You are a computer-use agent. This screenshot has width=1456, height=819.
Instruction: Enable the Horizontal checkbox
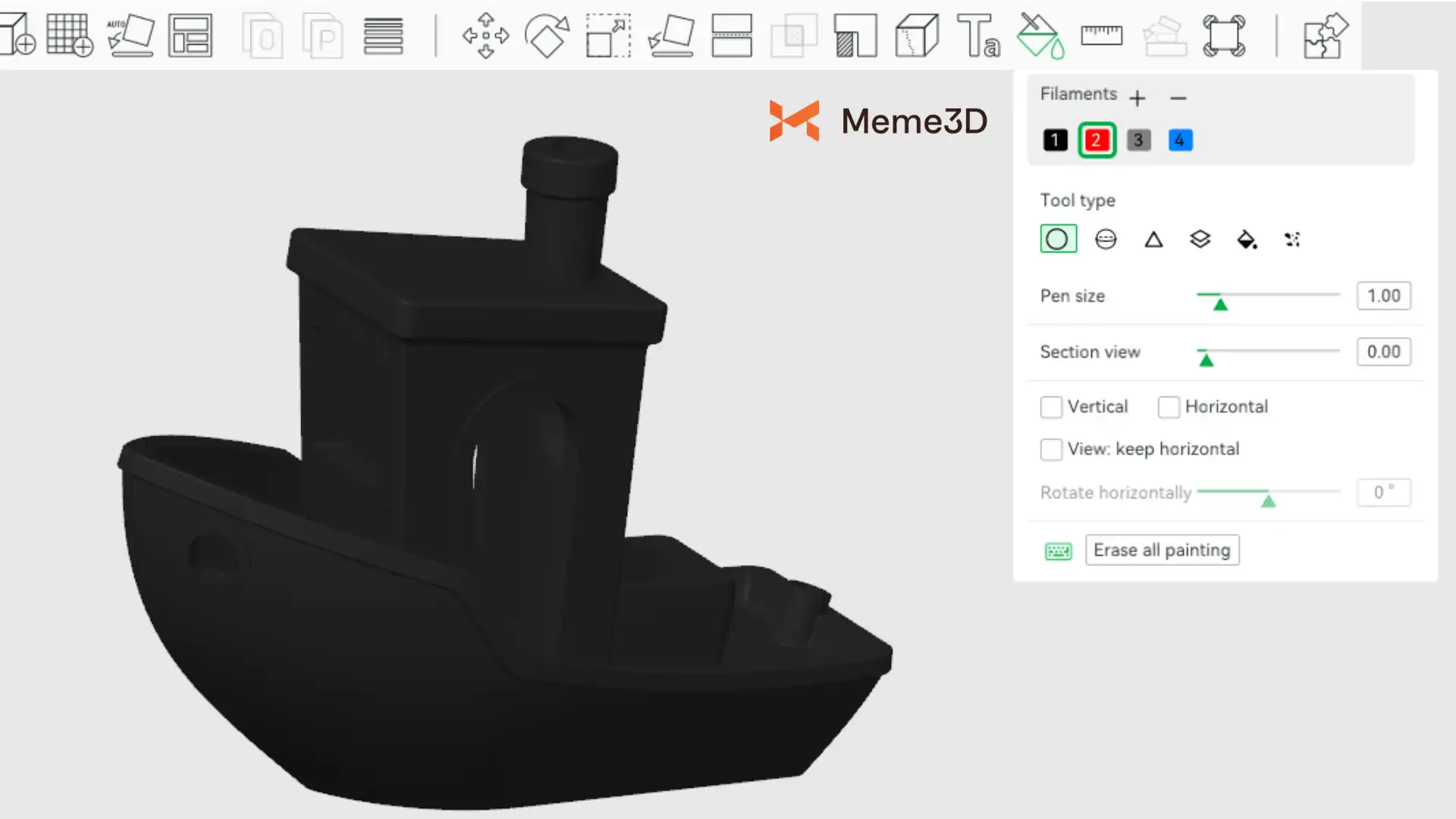tap(1169, 407)
